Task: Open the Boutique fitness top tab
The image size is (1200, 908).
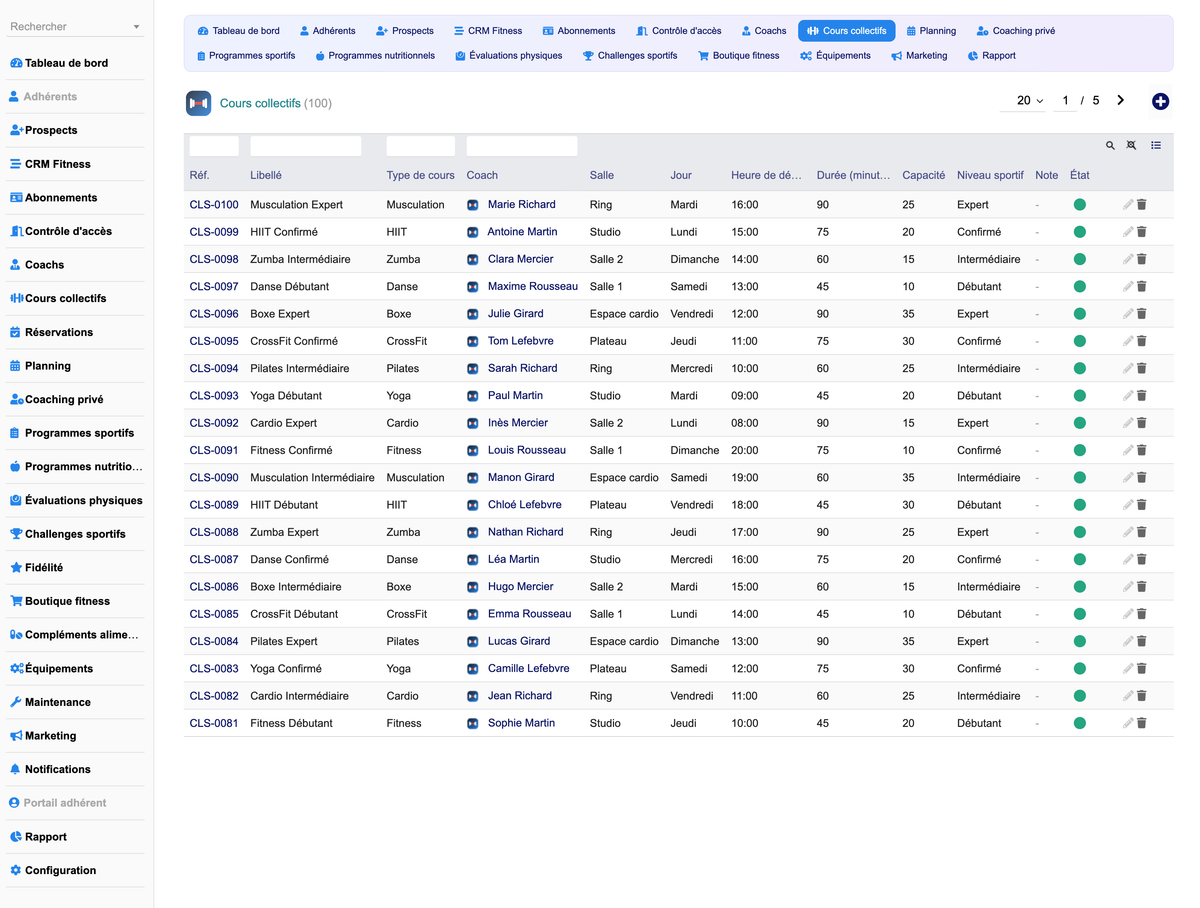Action: pyautogui.click(x=739, y=56)
